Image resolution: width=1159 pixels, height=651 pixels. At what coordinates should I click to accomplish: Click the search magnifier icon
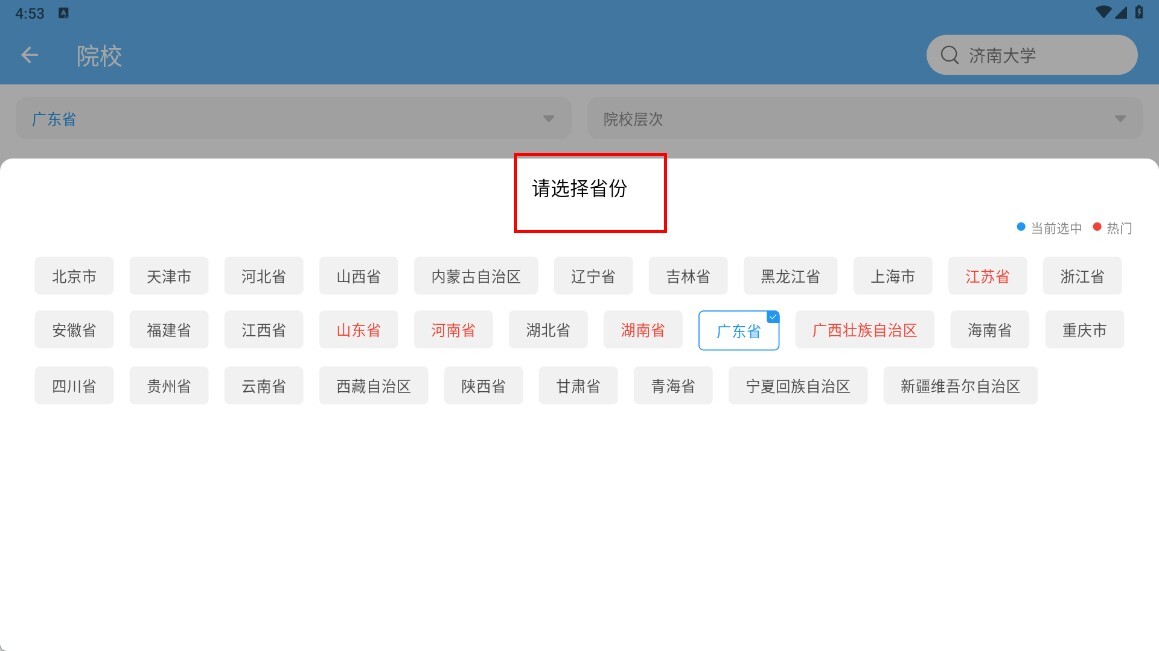[x=949, y=56]
